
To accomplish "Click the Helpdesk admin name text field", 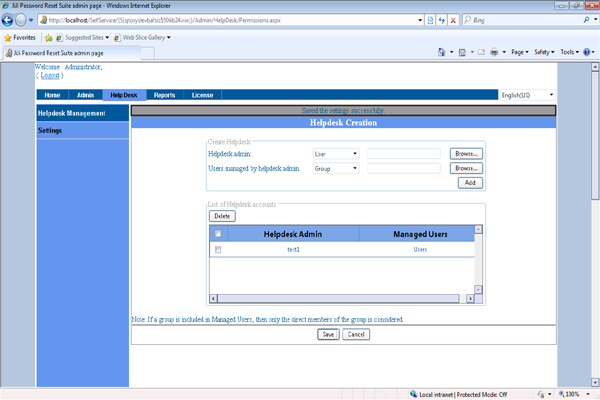I will coord(404,153).
